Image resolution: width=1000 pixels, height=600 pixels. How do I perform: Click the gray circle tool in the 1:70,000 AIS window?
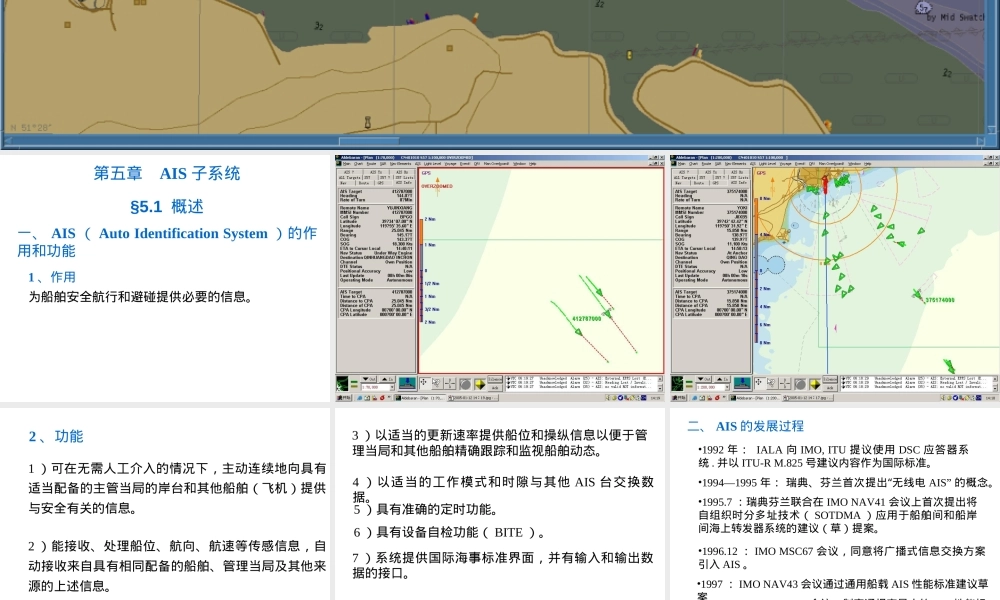(x=465, y=384)
